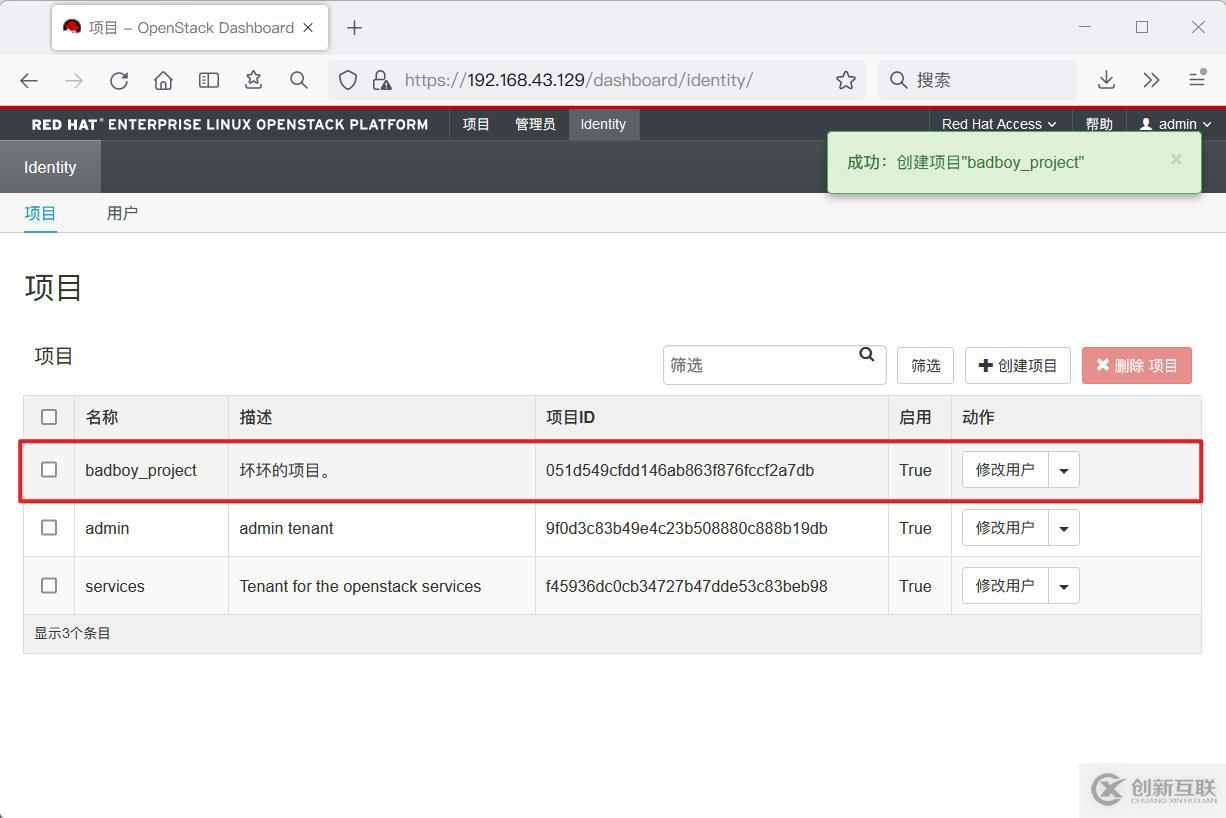Check the badboy_project row checkbox
The height and width of the screenshot is (818, 1226).
(x=49, y=469)
